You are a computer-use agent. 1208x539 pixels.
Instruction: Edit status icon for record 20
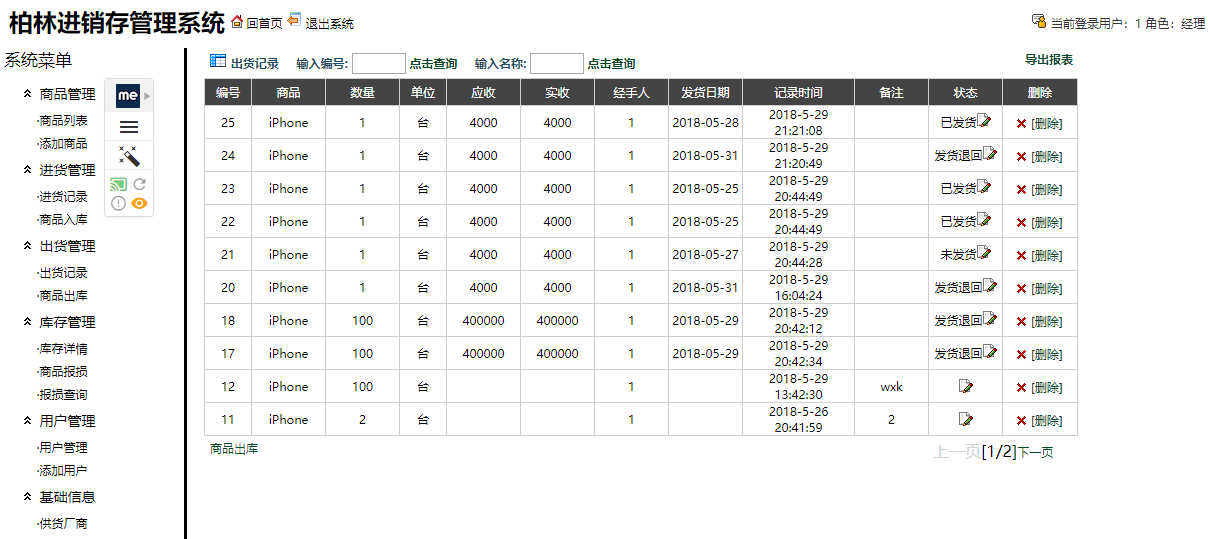click(990, 286)
